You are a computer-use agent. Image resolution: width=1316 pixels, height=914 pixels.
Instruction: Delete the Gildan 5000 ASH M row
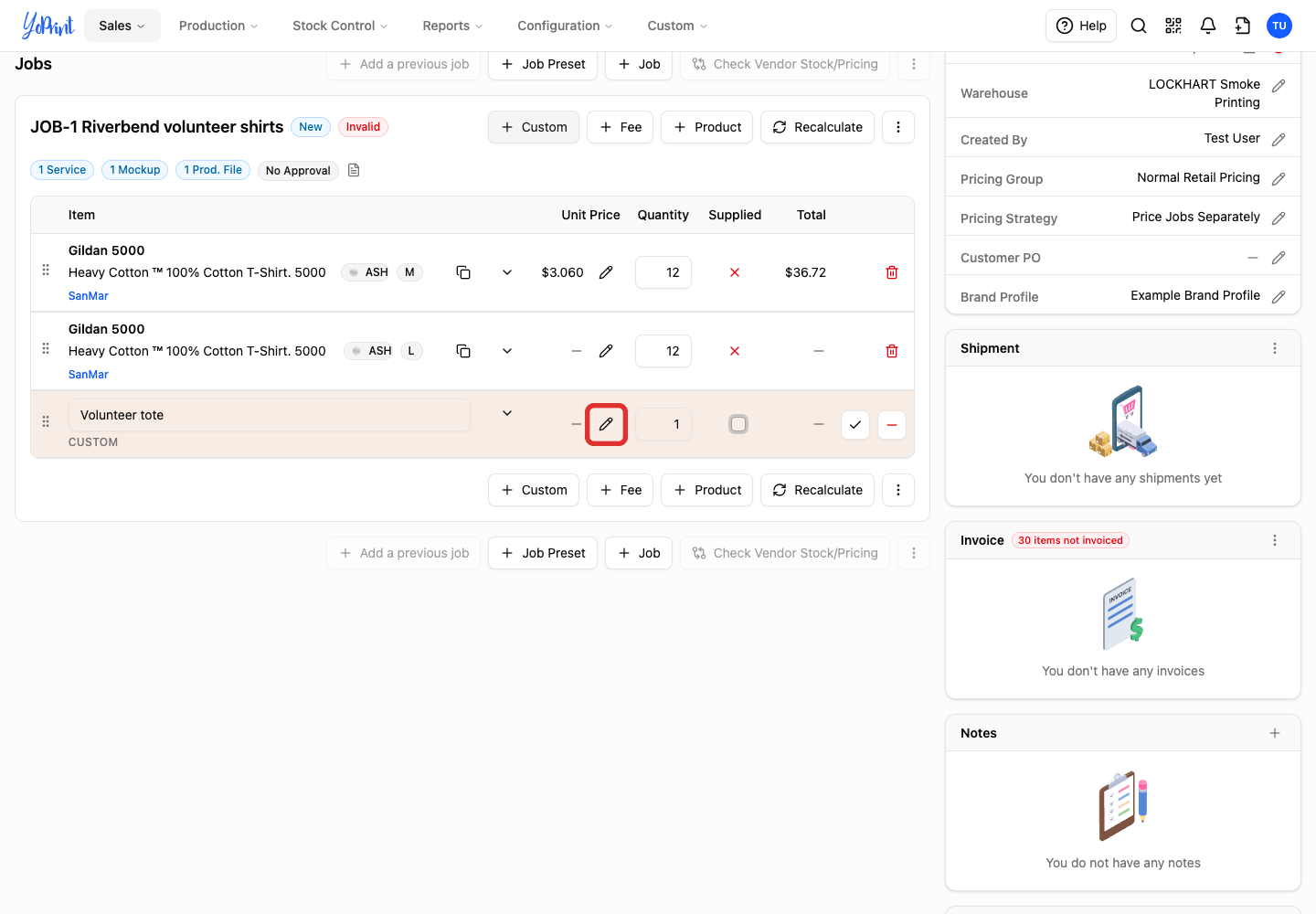[892, 272]
